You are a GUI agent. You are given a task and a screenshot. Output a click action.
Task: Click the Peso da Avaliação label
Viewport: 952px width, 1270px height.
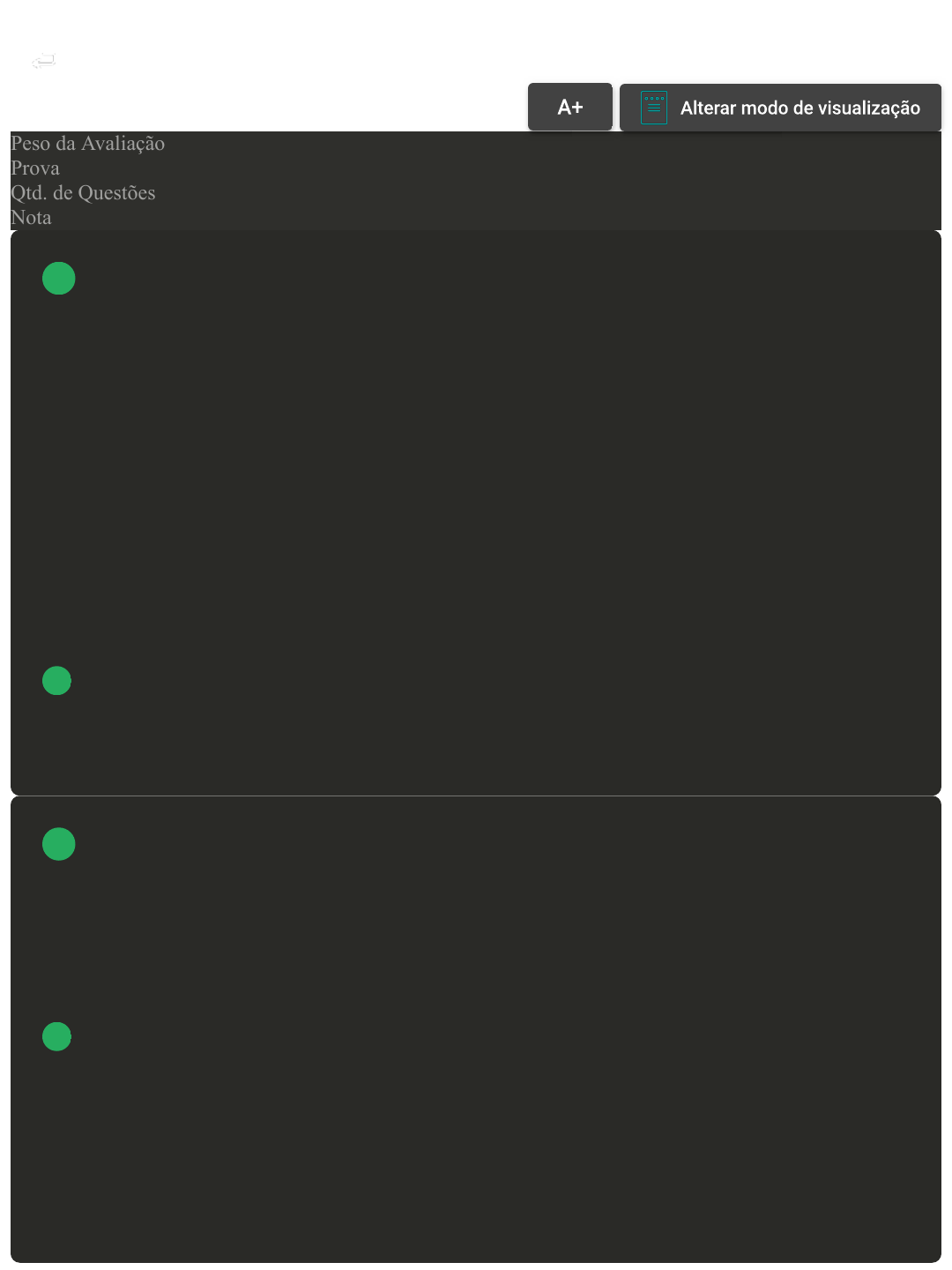click(87, 144)
